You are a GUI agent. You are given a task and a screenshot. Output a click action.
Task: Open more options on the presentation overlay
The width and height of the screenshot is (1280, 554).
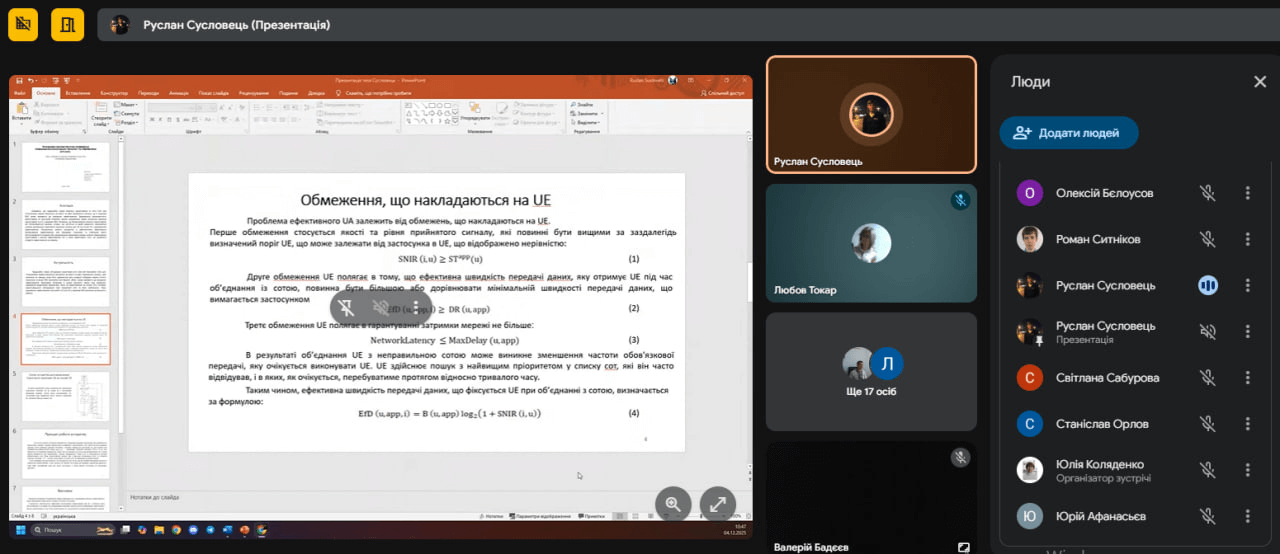point(416,307)
